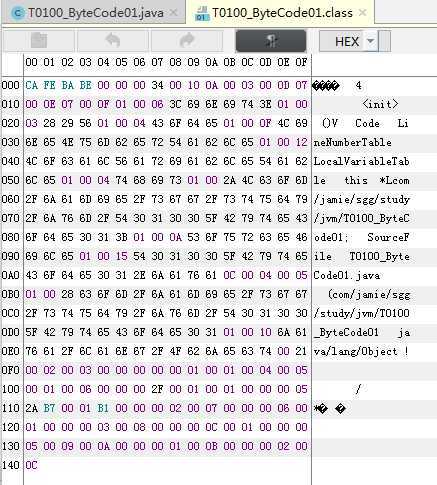Viewport: 437px width, 485px height.
Task: Close the T0100_ByteCode01.java tab
Action: click(x=174, y=13)
